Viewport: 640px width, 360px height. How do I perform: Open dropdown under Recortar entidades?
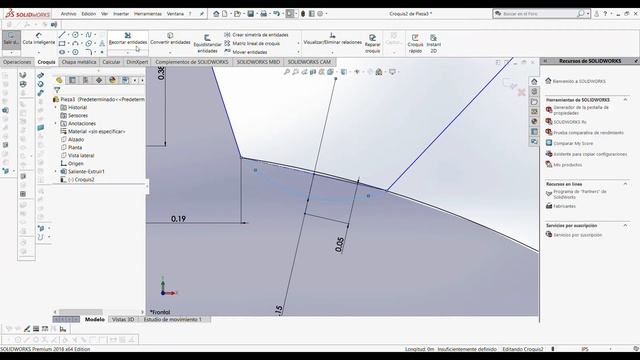point(128,52)
